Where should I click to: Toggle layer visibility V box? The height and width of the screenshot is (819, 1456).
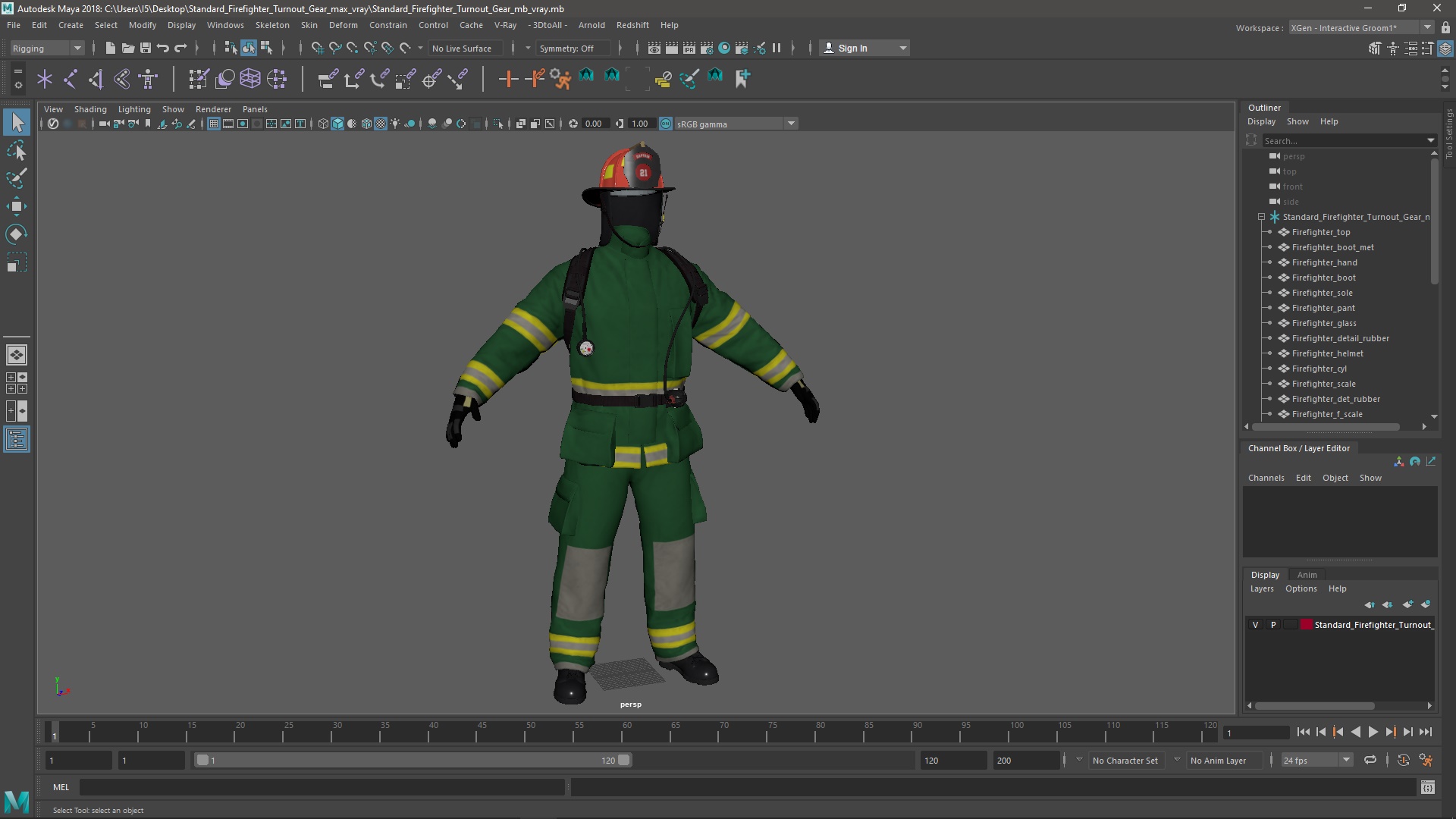click(1255, 625)
